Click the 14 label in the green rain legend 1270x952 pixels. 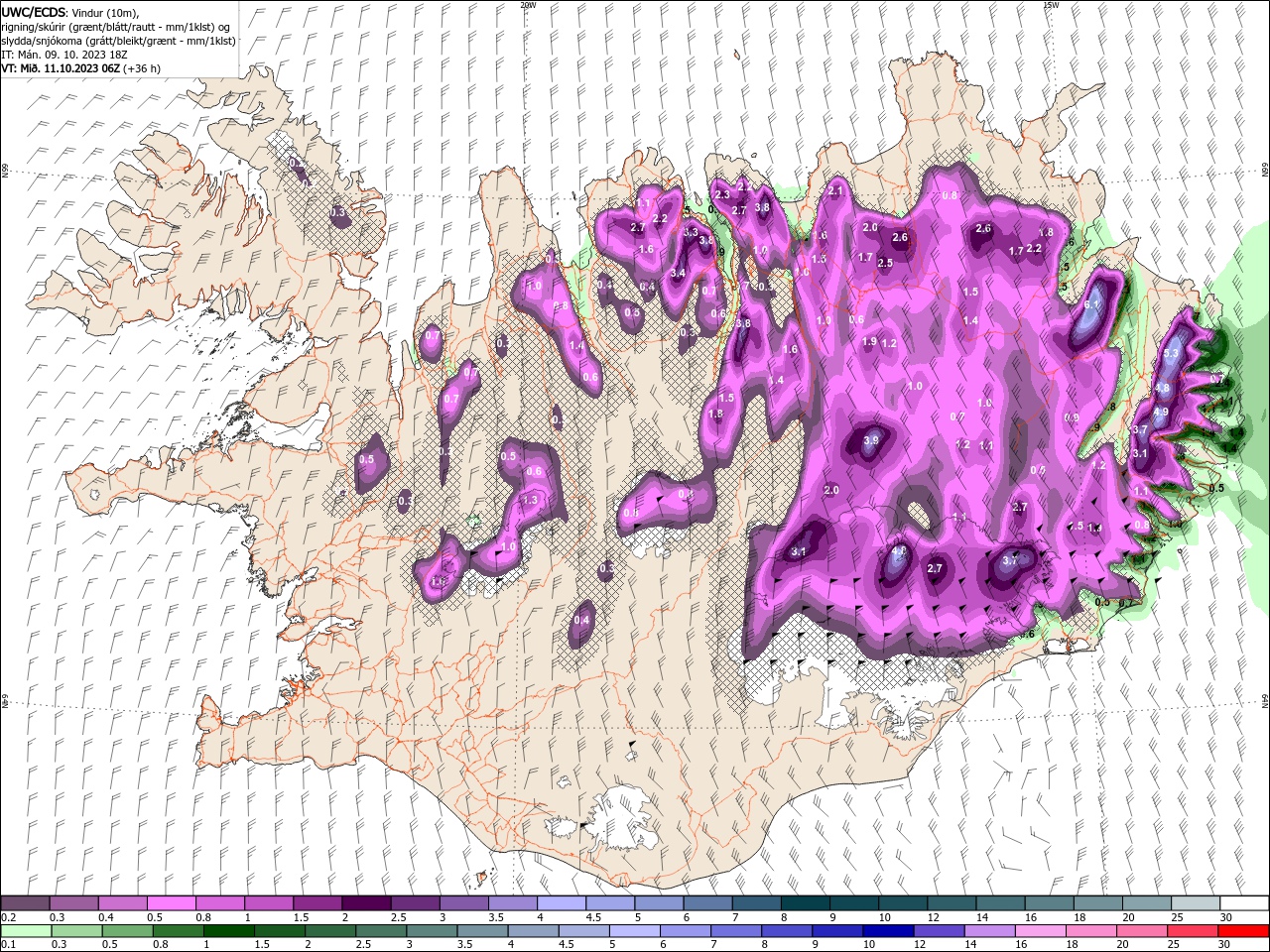click(971, 945)
